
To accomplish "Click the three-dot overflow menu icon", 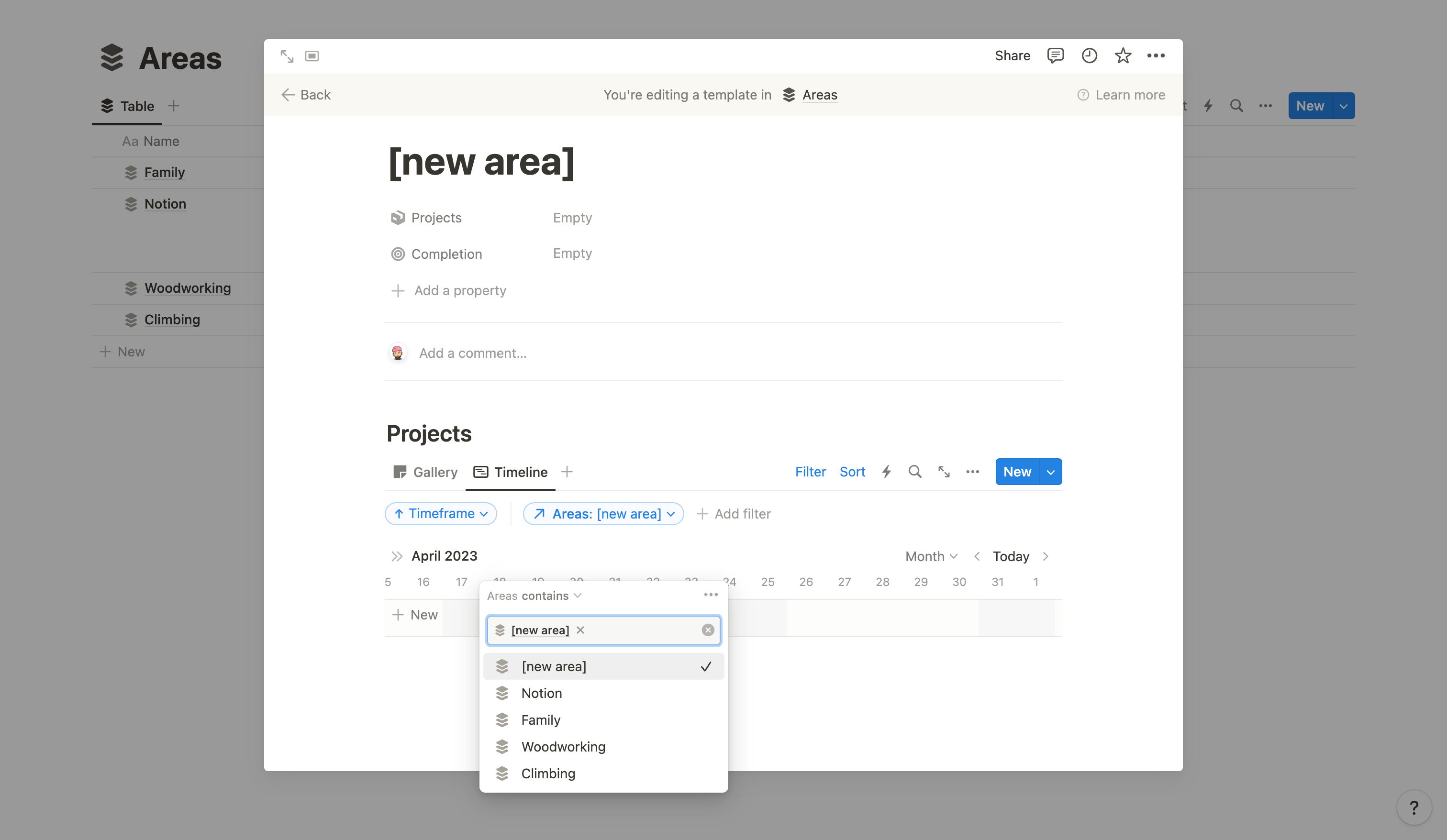I will coord(711,595).
